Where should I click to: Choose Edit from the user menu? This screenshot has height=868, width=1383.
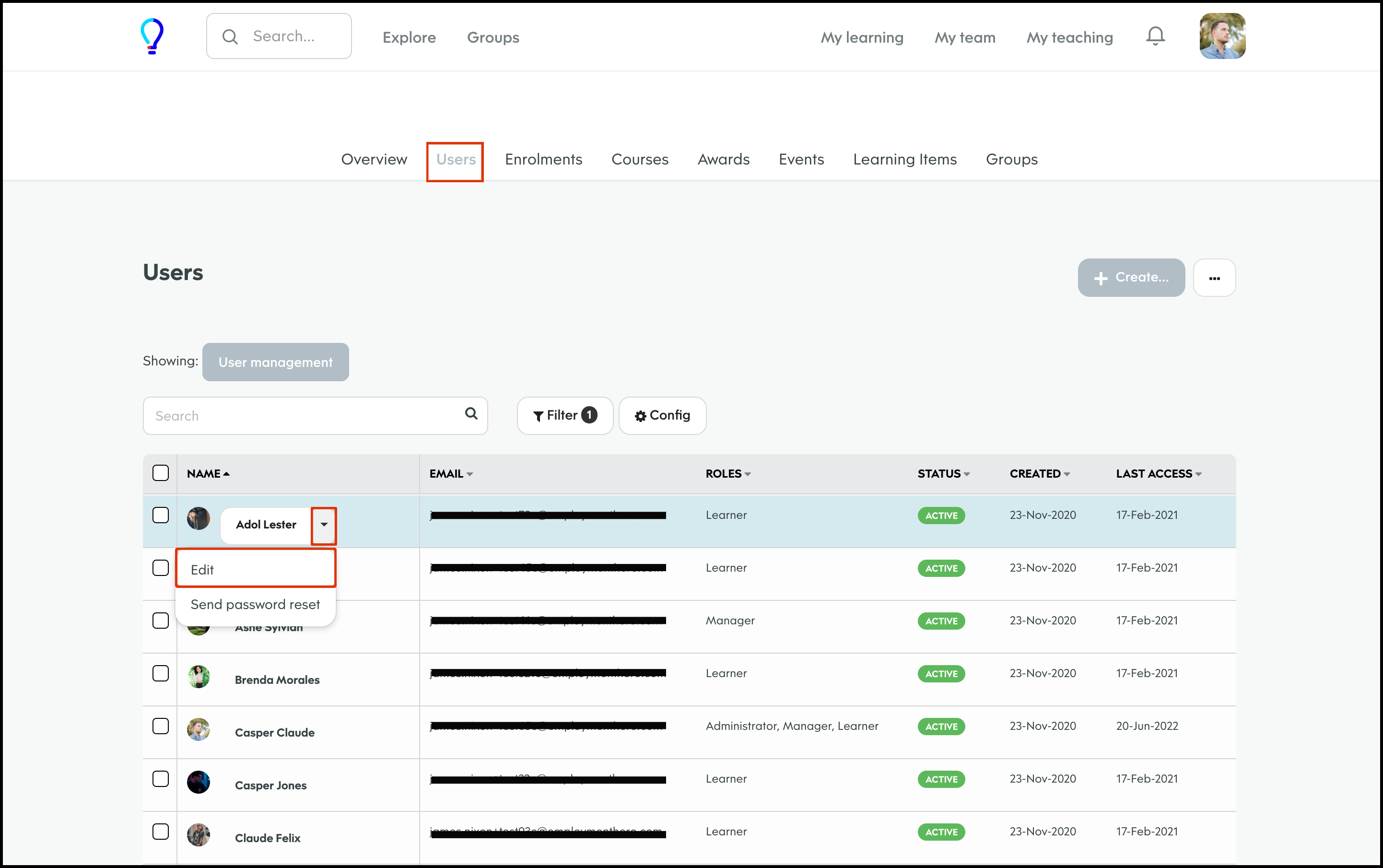(x=256, y=570)
